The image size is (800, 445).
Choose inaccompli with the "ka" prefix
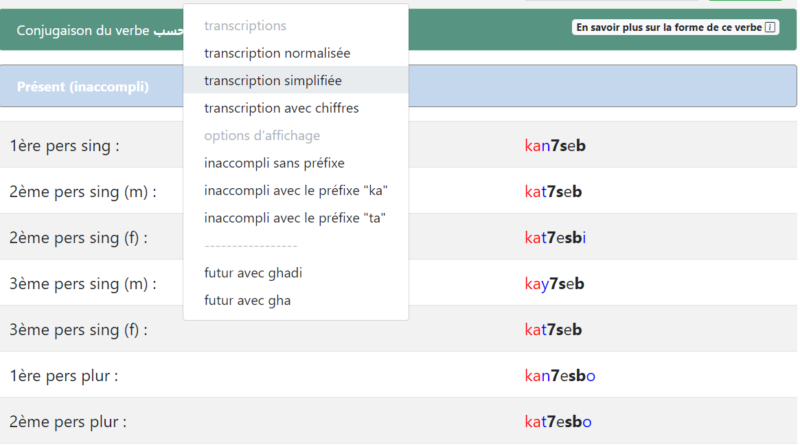point(295,190)
